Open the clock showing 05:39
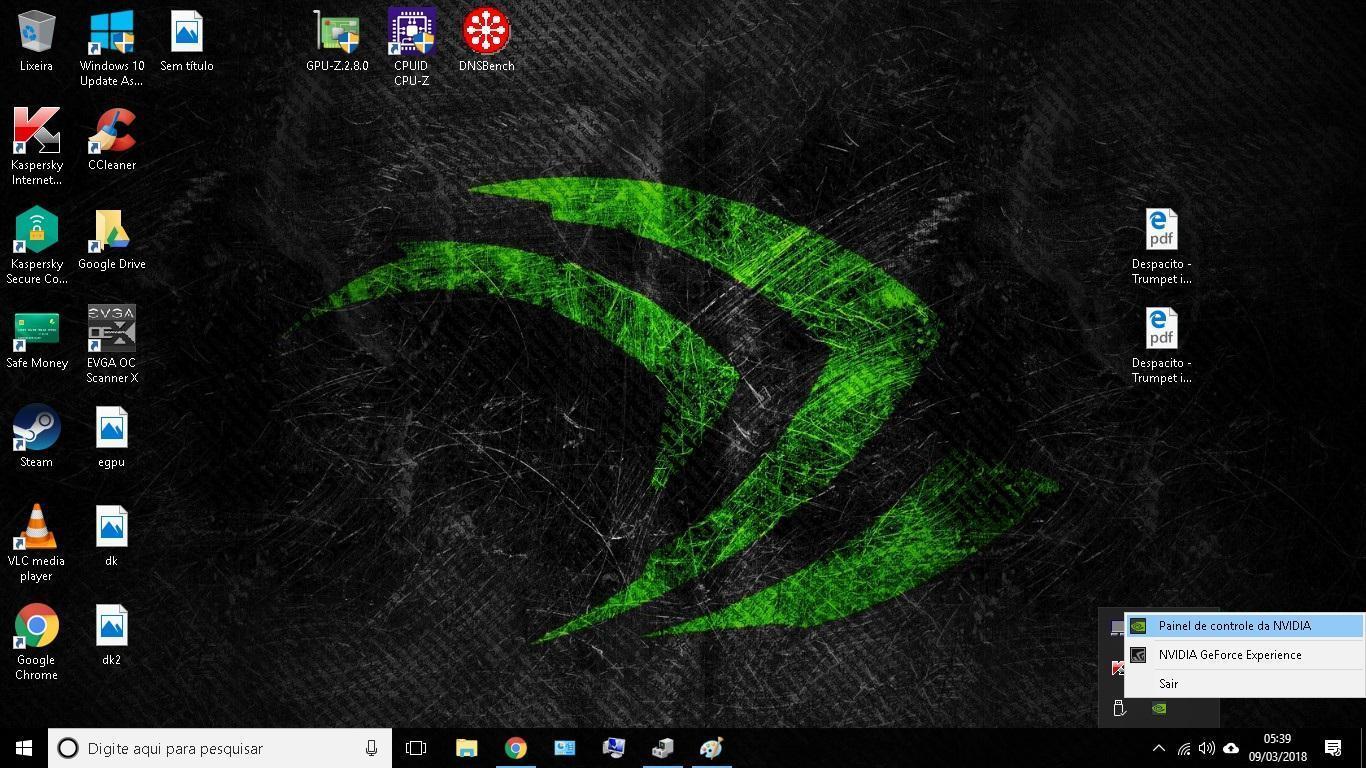1366x768 pixels. pos(1277,748)
